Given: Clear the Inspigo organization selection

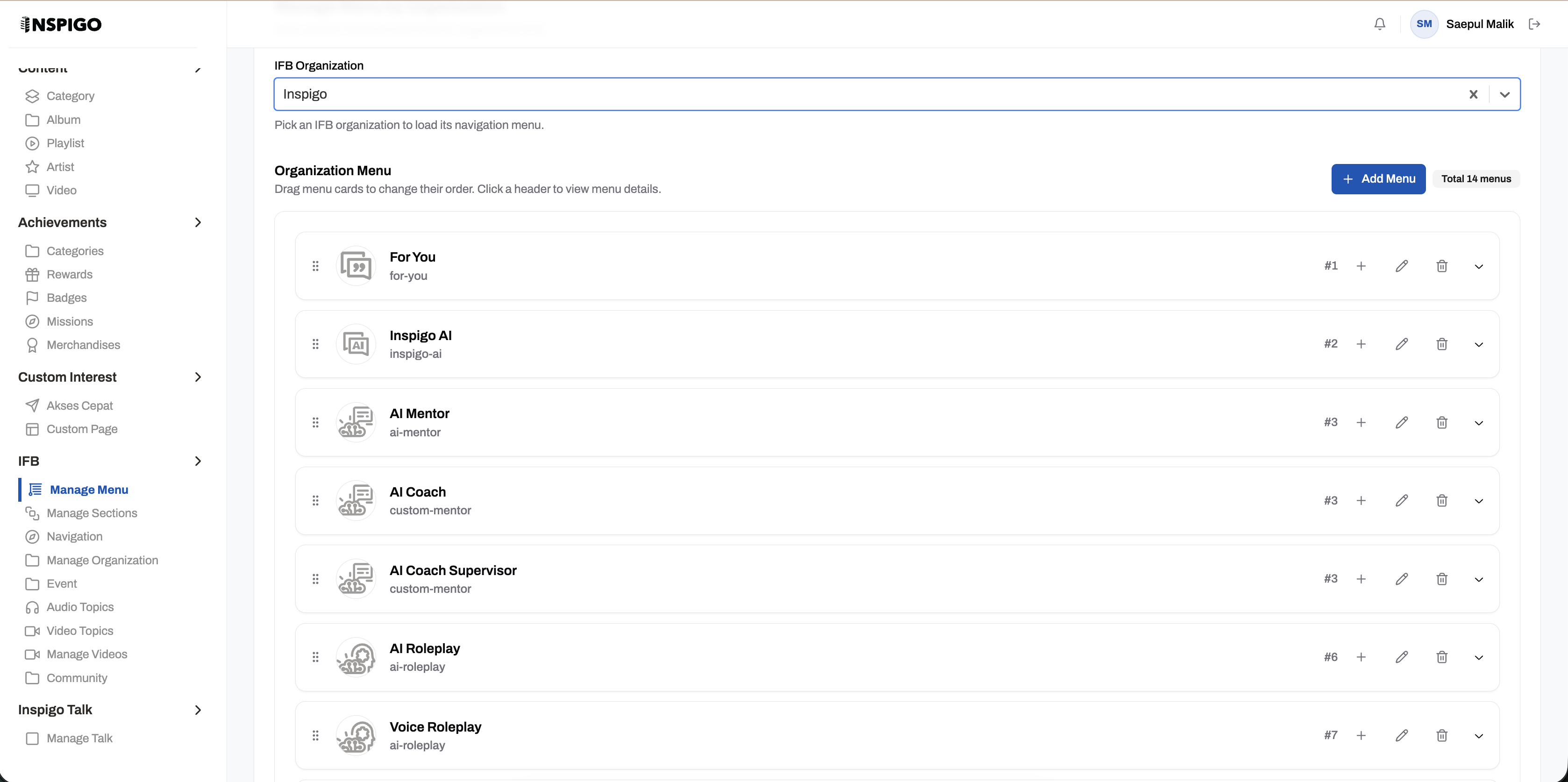Looking at the screenshot, I should (x=1473, y=94).
